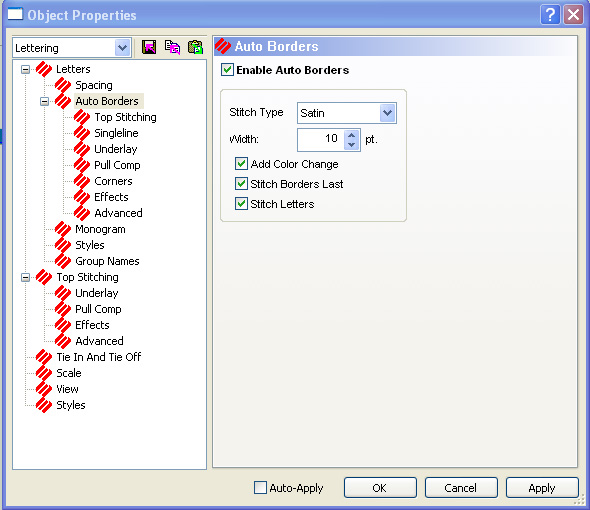
Task: Click the copy properties icon
Action: point(172,47)
